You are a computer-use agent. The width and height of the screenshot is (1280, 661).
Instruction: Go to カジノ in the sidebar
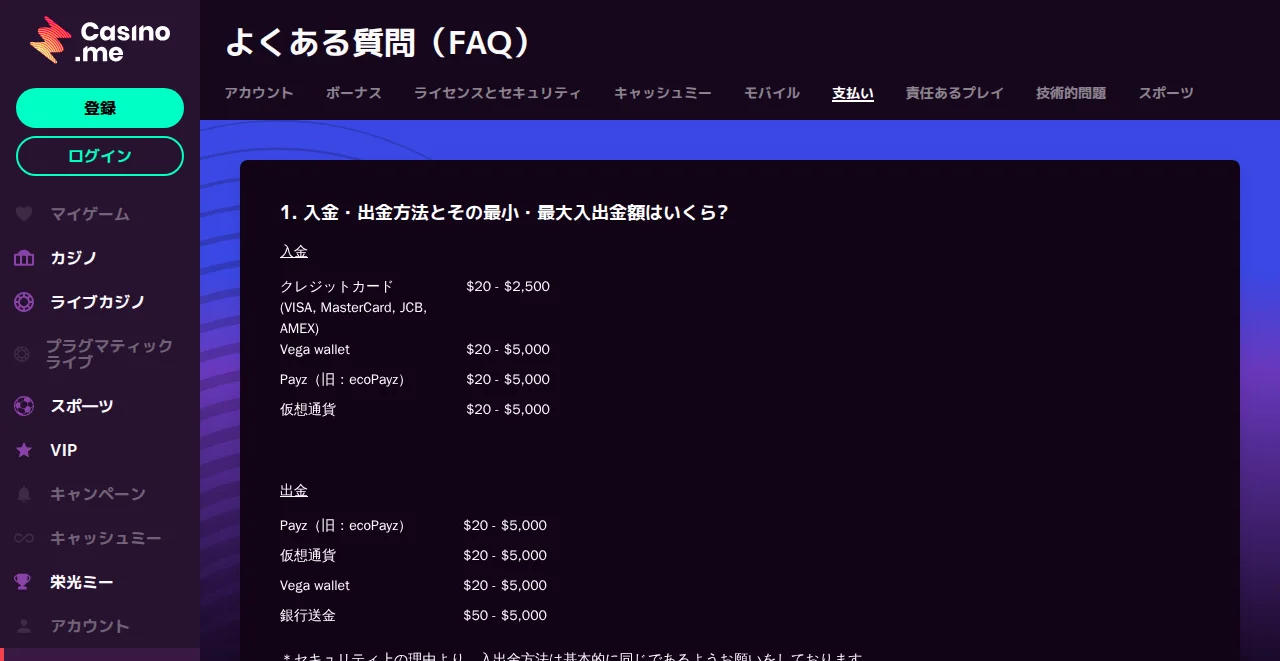pos(74,258)
